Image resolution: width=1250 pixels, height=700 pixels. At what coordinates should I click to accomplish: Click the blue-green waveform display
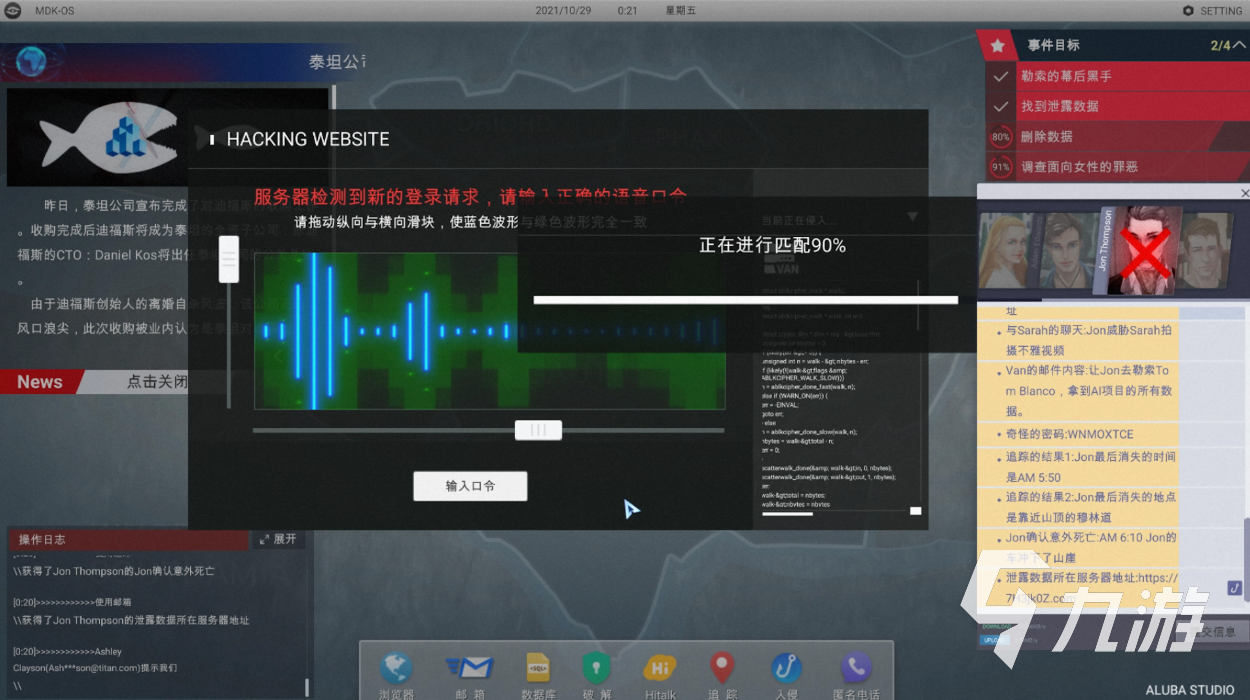(489, 331)
